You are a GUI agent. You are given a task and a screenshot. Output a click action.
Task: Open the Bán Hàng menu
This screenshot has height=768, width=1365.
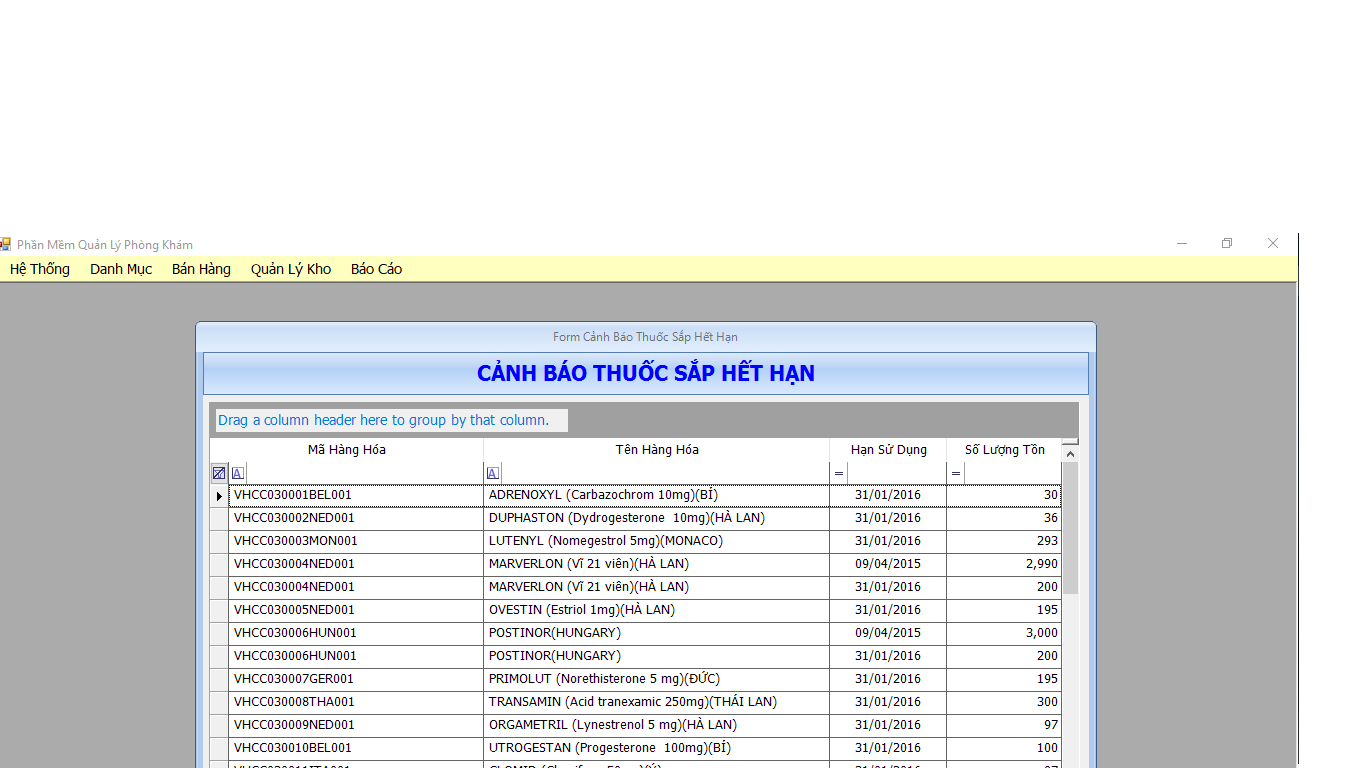click(x=201, y=269)
